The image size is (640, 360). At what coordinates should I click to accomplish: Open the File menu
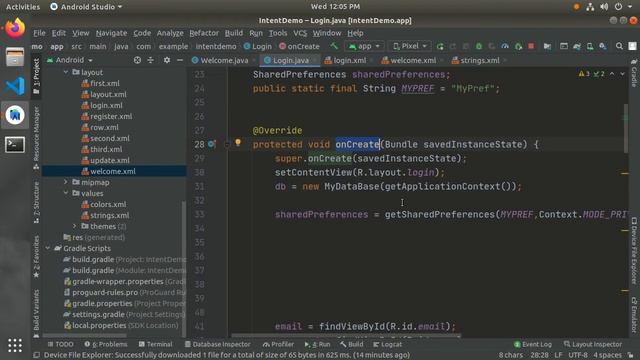click(x=39, y=33)
